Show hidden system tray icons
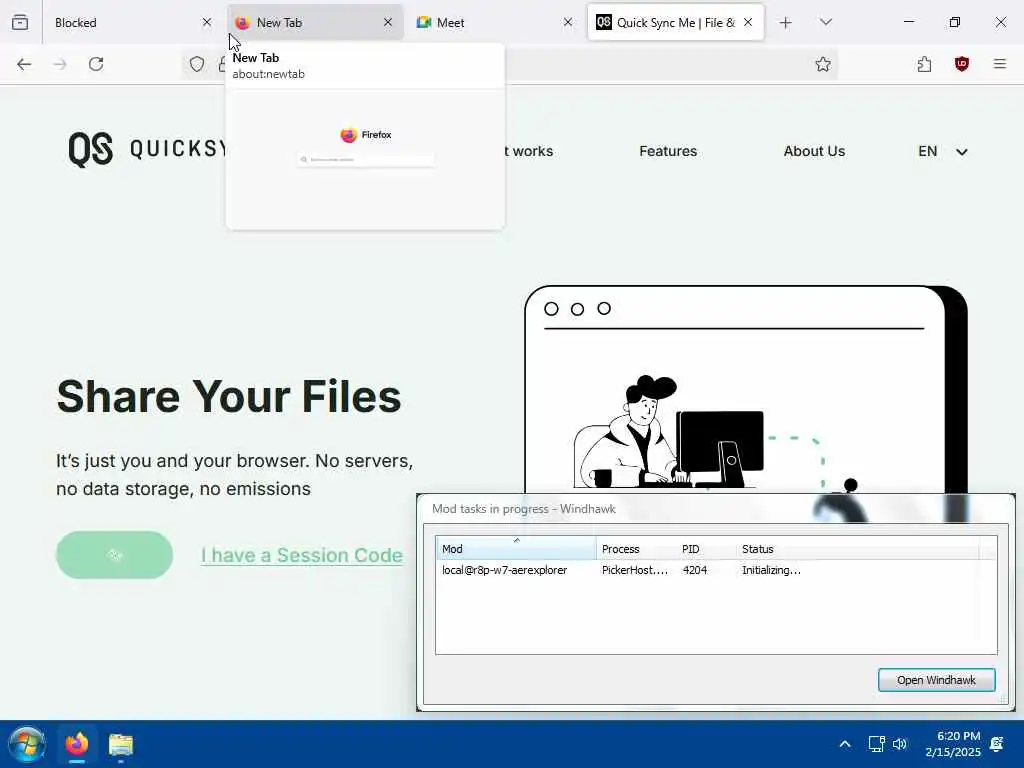This screenshot has height=768, width=1024. click(844, 744)
